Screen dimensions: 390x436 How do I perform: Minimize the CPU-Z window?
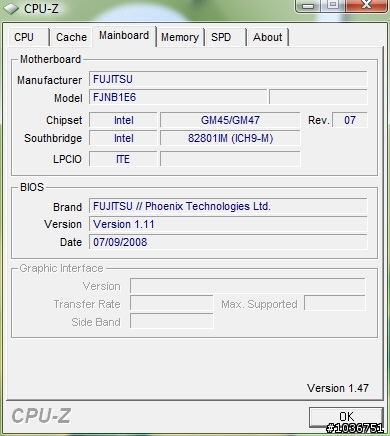click(x=308, y=5)
